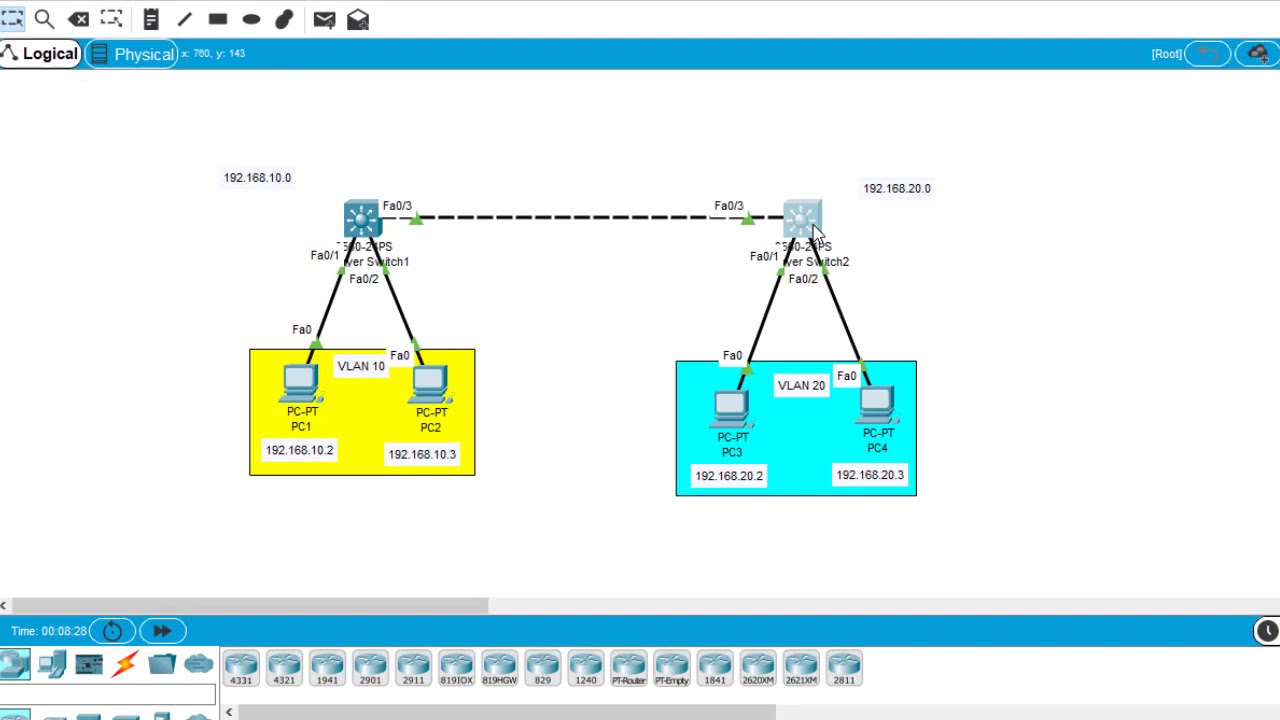The width and height of the screenshot is (1280, 720).
Task: Select the Draw Ellipse tool
Action: click(251, 19)
